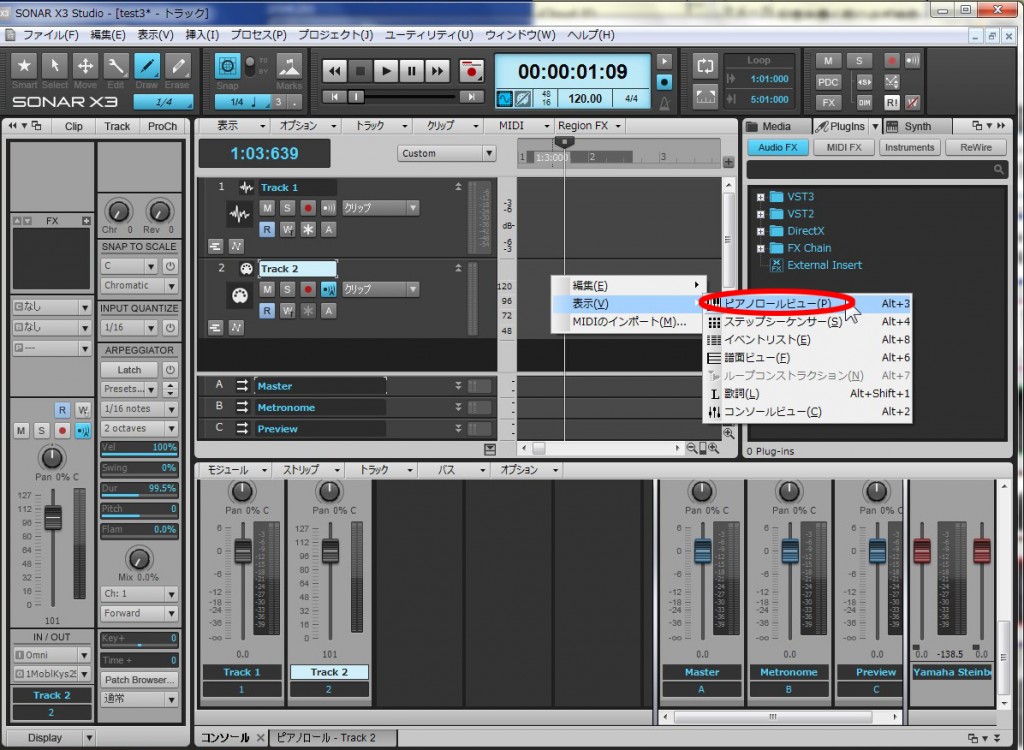The width and height of the screenshot is (1024, 750).
Task: Open the 編集(E) menu
Action: coord(108,35)
